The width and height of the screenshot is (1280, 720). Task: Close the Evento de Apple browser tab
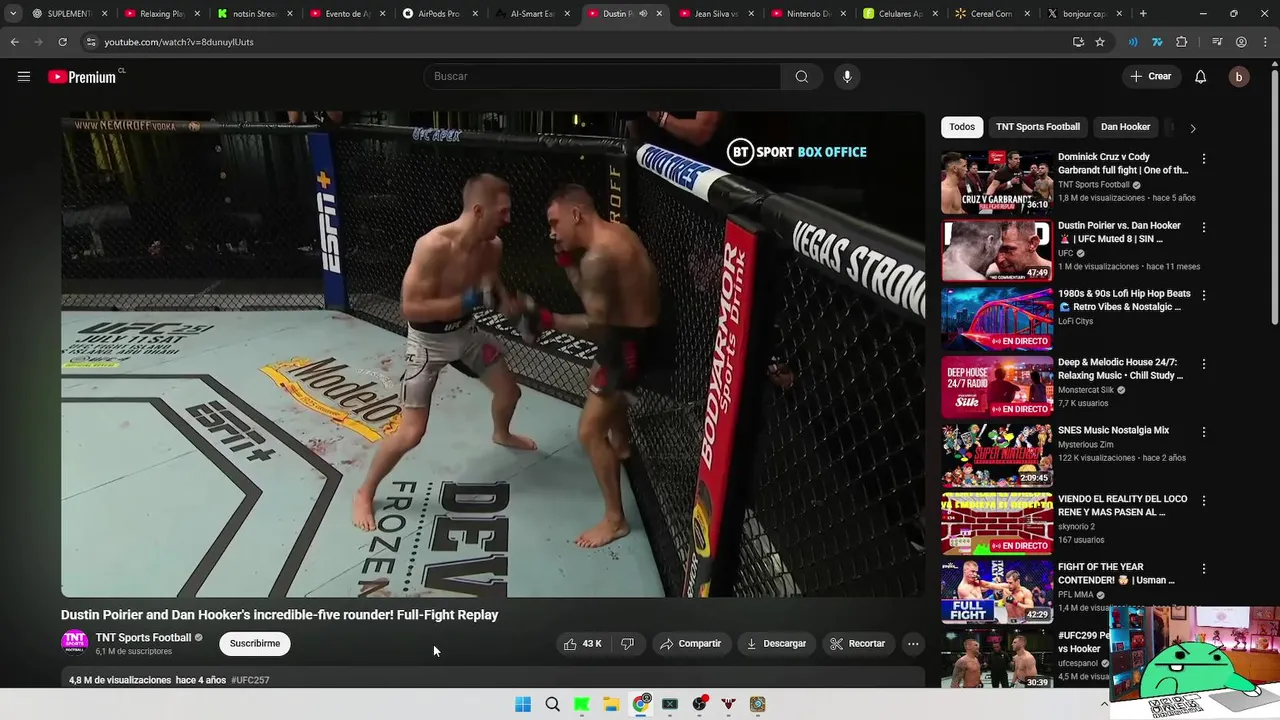click(381, 14)
